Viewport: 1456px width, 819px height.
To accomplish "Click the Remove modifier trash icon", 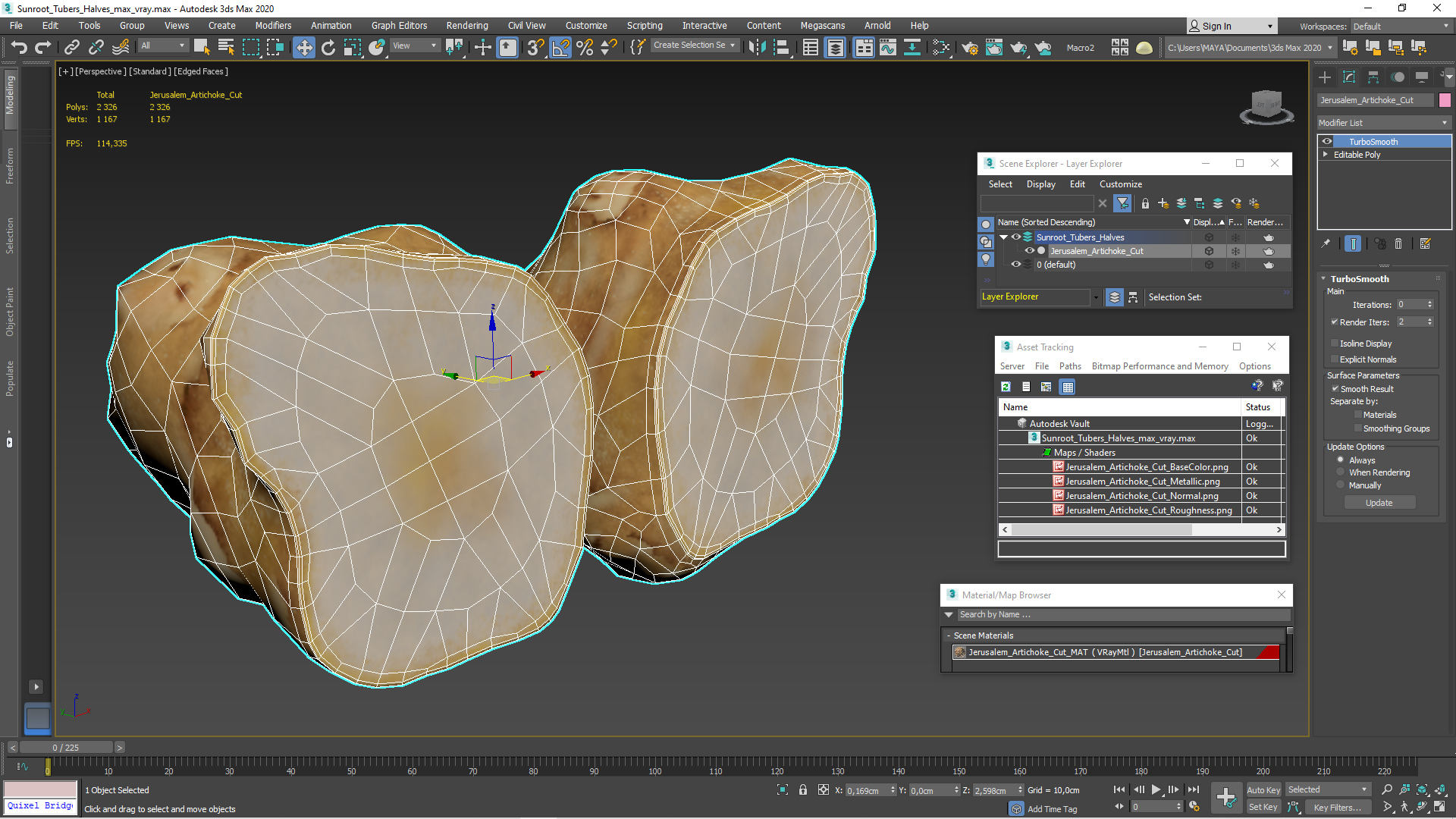I will point(1399,243).
